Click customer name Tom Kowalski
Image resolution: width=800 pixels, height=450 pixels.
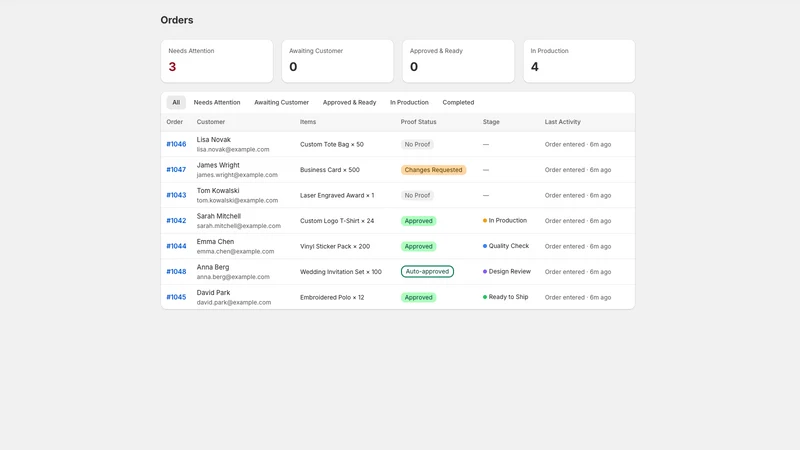(x=218, y=191)
